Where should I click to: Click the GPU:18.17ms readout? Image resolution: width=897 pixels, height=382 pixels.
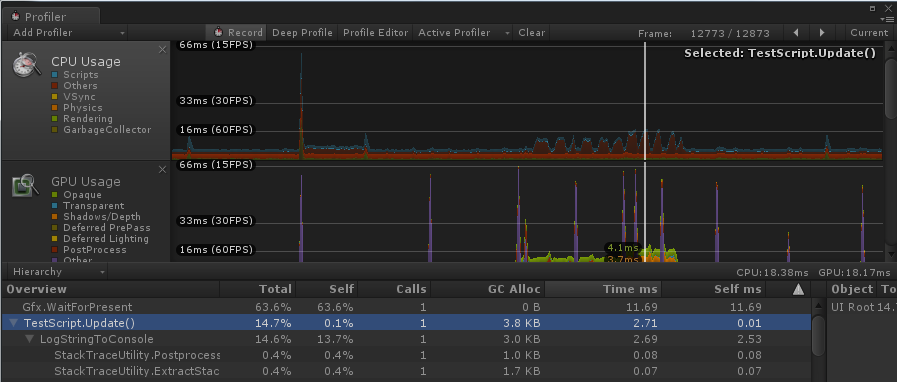coord(854,273)
